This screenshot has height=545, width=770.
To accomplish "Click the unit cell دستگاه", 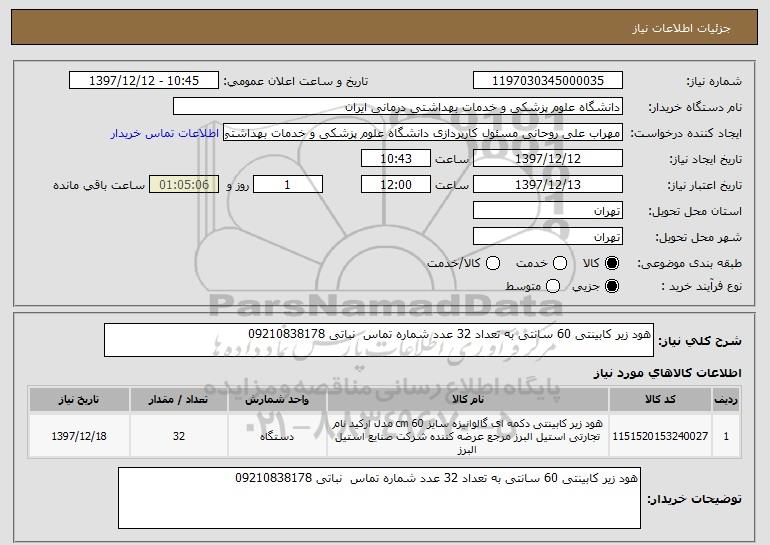I will coord(277,436).
